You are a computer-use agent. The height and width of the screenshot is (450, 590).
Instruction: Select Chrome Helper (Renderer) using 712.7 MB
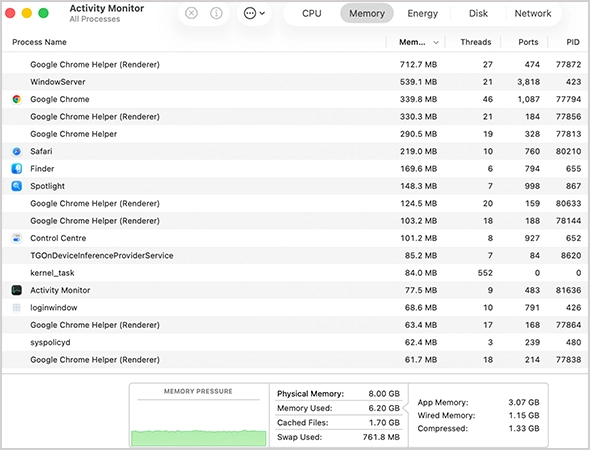(x=295, y=64)
